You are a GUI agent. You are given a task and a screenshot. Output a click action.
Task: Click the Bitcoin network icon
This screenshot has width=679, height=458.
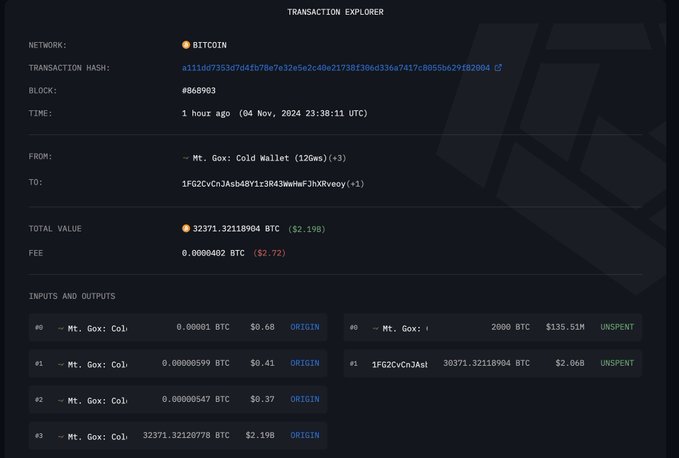click(x=186, y=45)
